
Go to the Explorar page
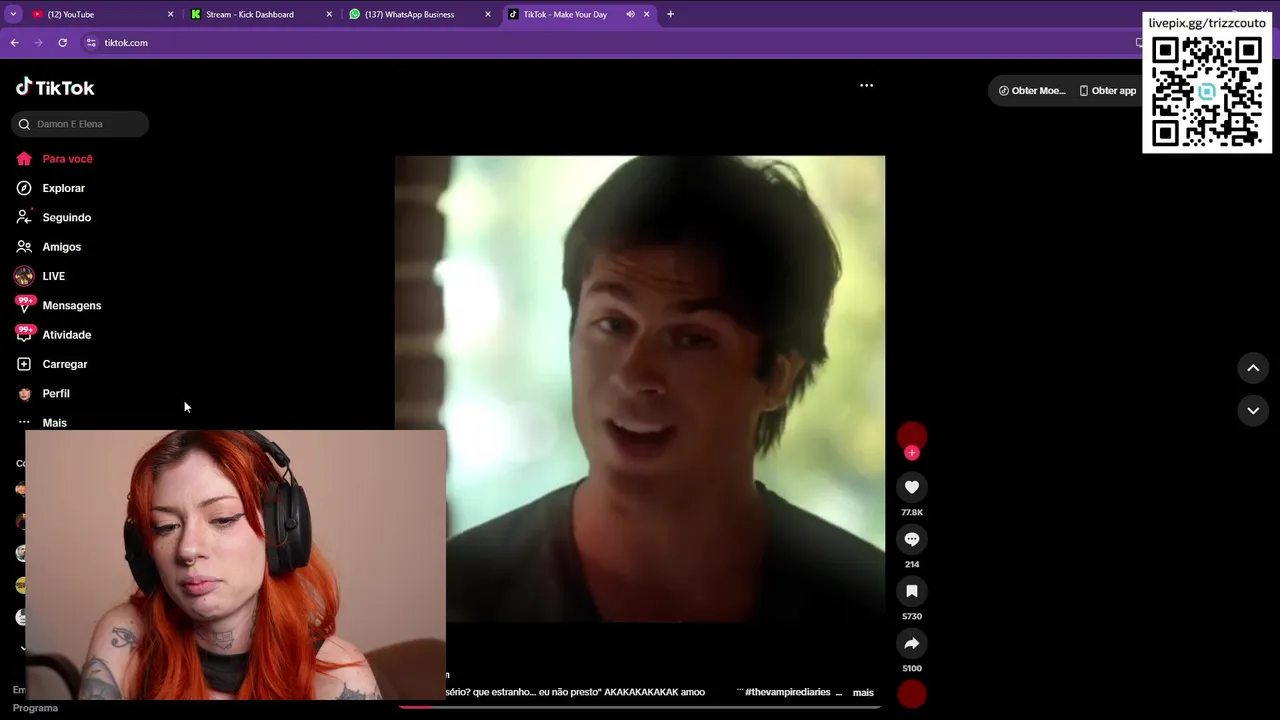tap(63, 188)
